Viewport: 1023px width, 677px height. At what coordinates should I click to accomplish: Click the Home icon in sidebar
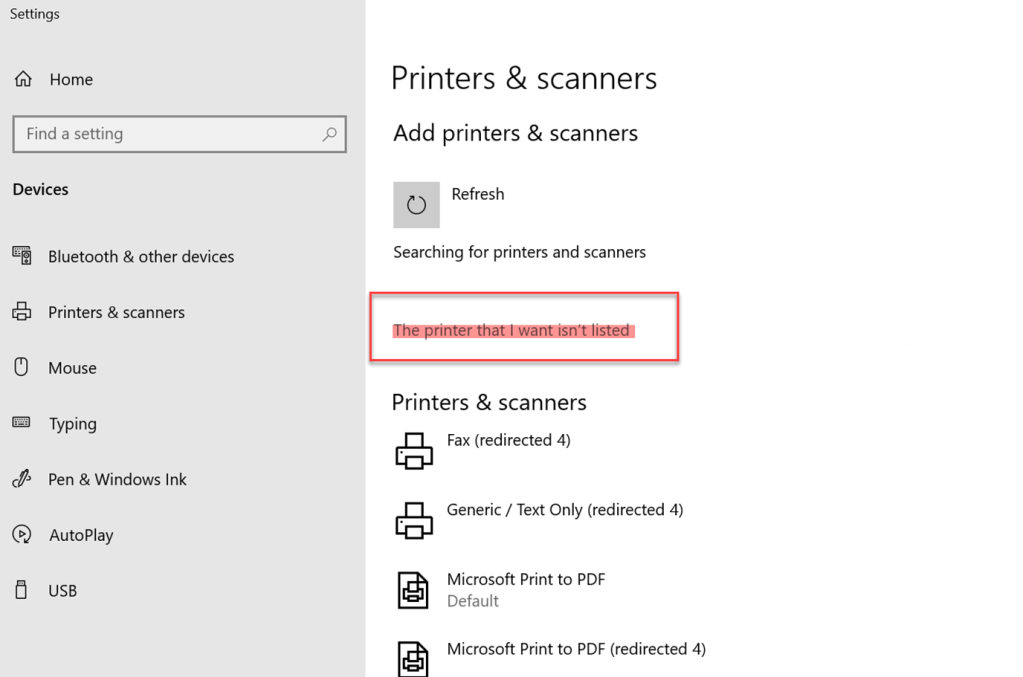tap(23, 80)
